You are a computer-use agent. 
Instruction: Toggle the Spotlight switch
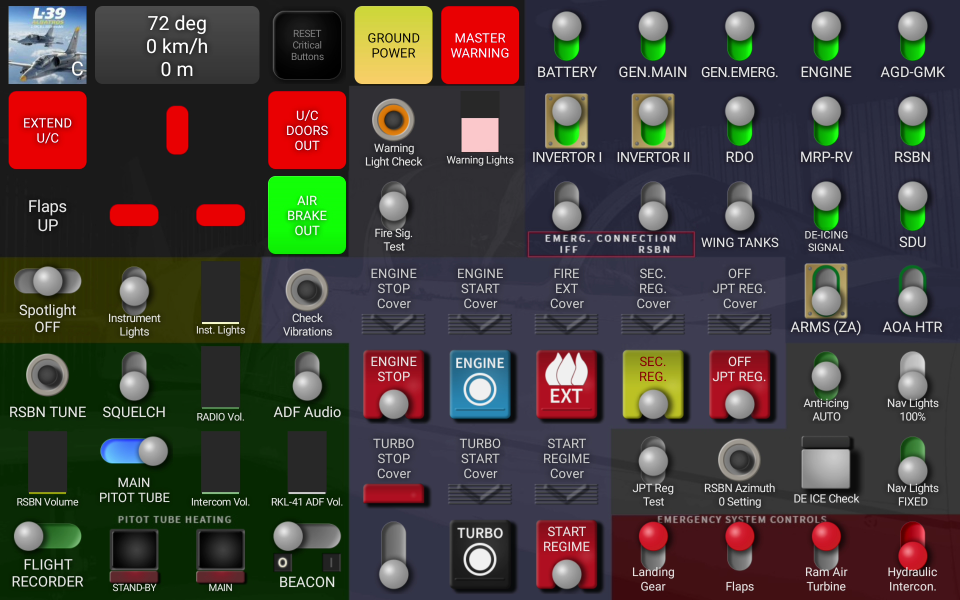click(47, 281)
